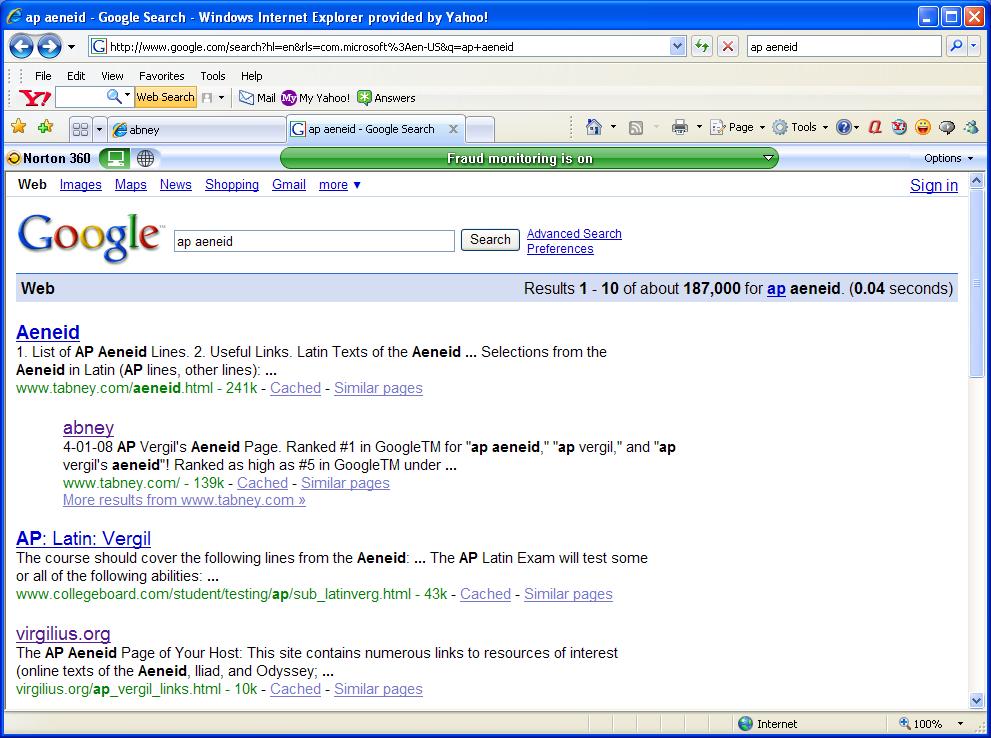
Task: Open the 'abney' indented result link
Action: (88, 428)
